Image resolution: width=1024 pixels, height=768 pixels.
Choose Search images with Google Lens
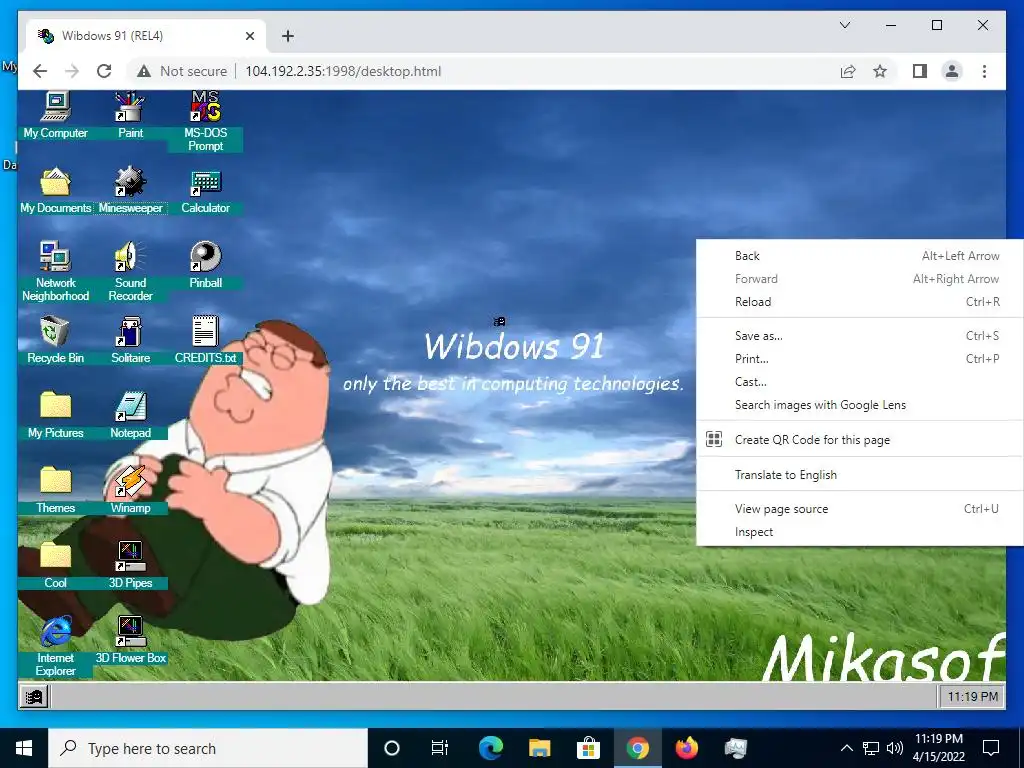coord(859,405)
